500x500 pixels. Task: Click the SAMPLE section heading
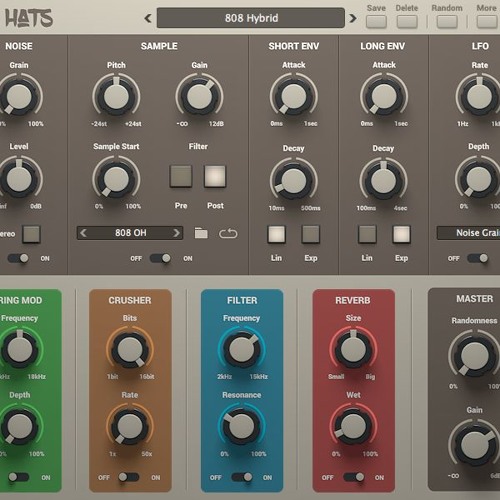pyautogui.click(x=159, y=46)
